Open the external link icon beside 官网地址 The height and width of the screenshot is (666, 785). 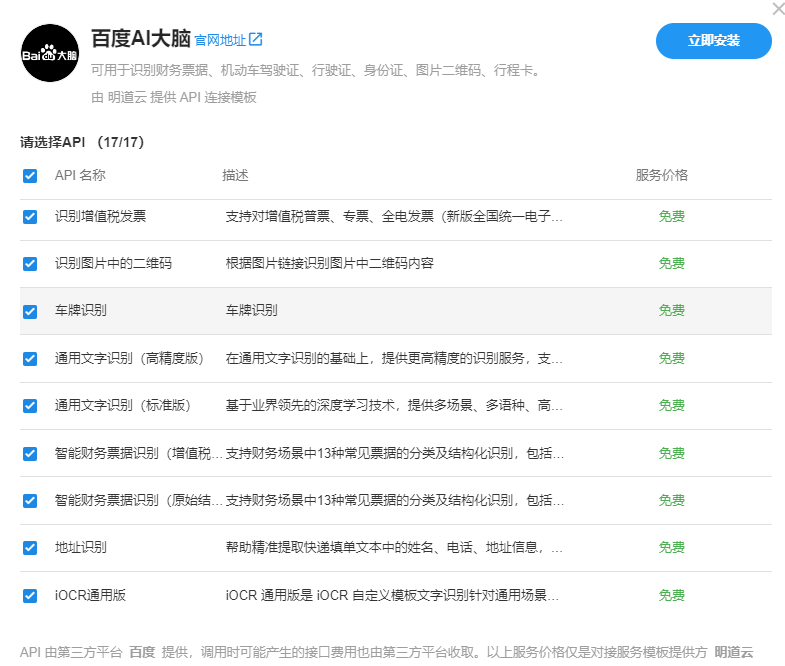[x=255, y=39]
